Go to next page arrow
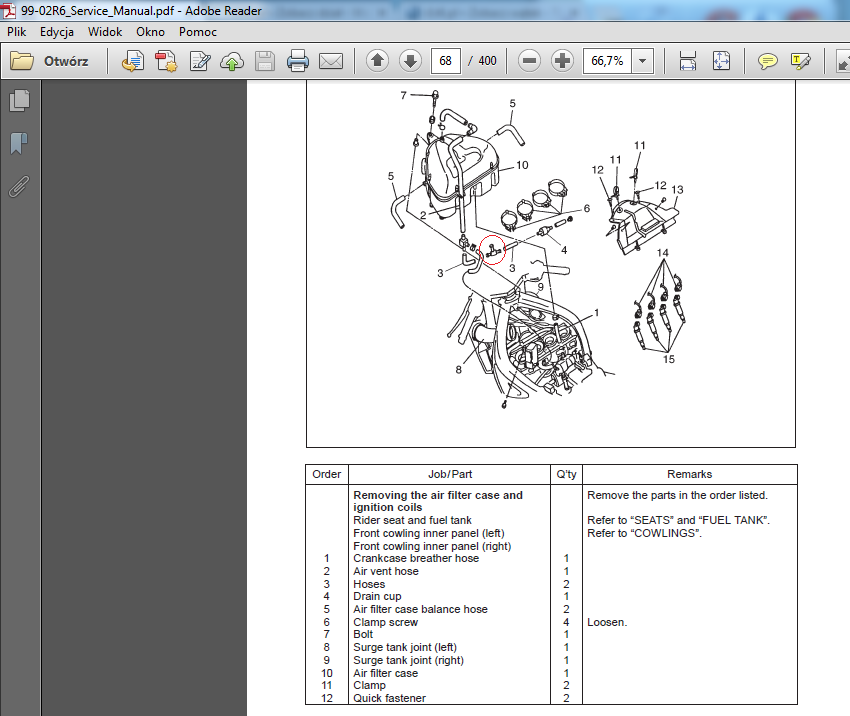 click(x=410, y=61)
